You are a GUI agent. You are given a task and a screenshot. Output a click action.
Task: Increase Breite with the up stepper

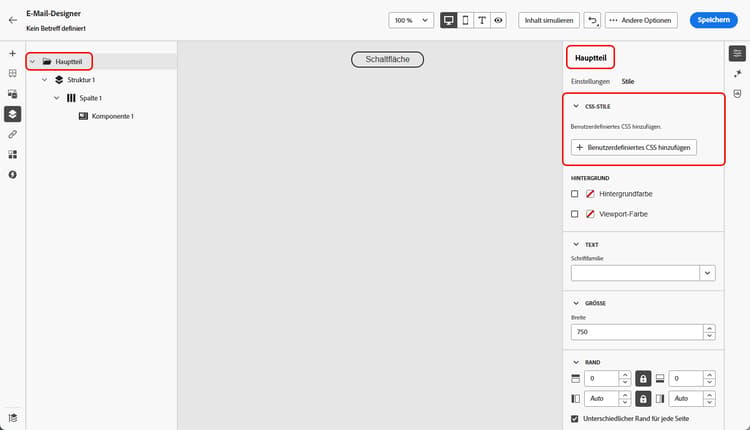coord(709,328)
